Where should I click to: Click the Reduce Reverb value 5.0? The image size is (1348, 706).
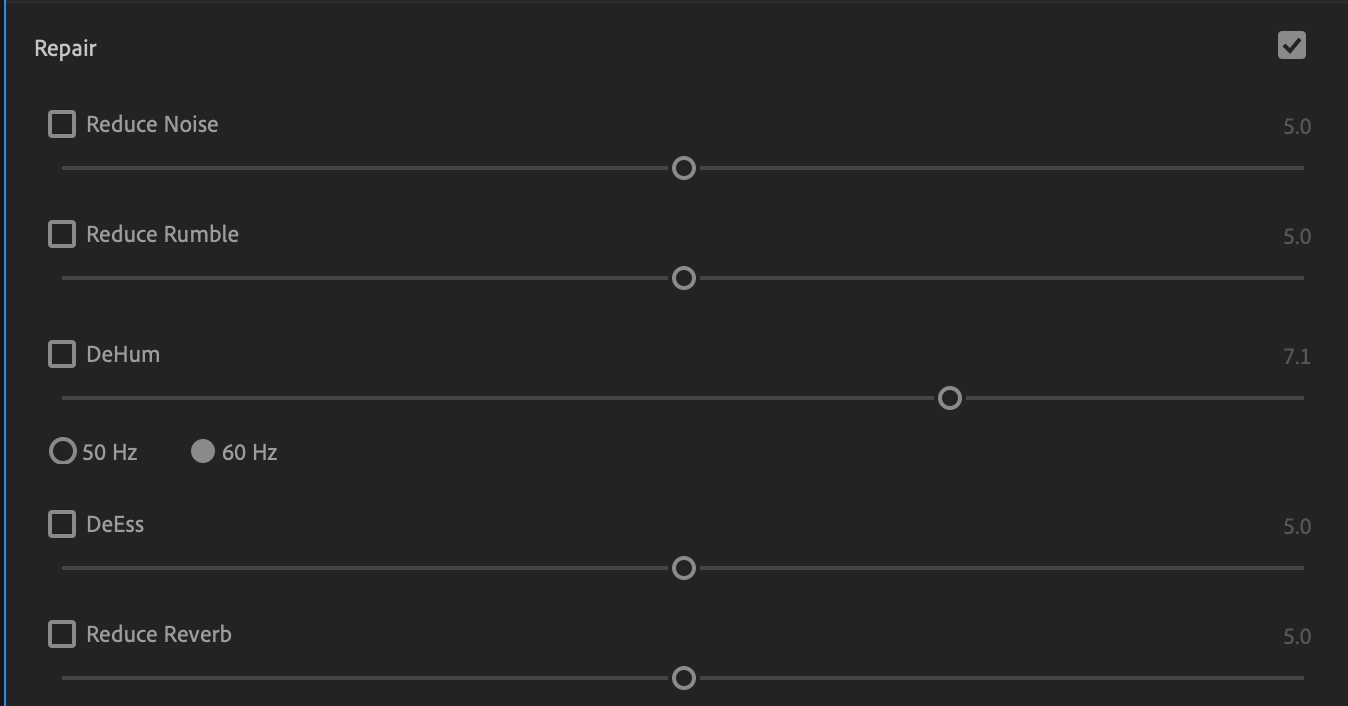pyautogui.click(x=1296, y=637)
